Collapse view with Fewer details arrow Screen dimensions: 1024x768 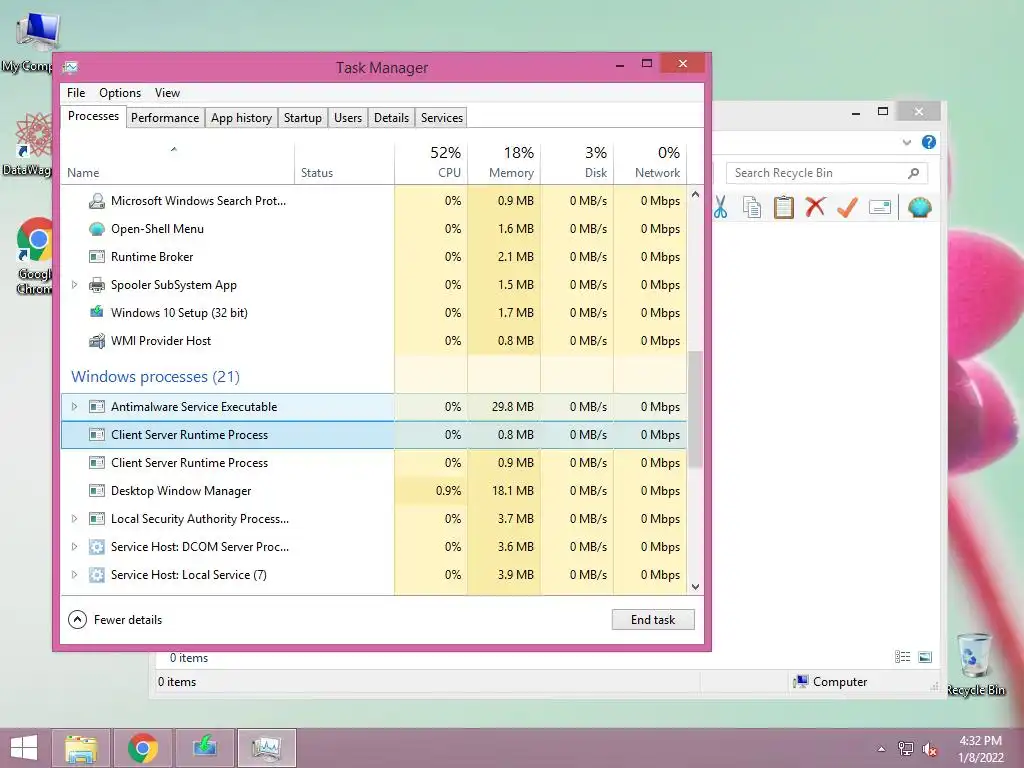(77, 619)
